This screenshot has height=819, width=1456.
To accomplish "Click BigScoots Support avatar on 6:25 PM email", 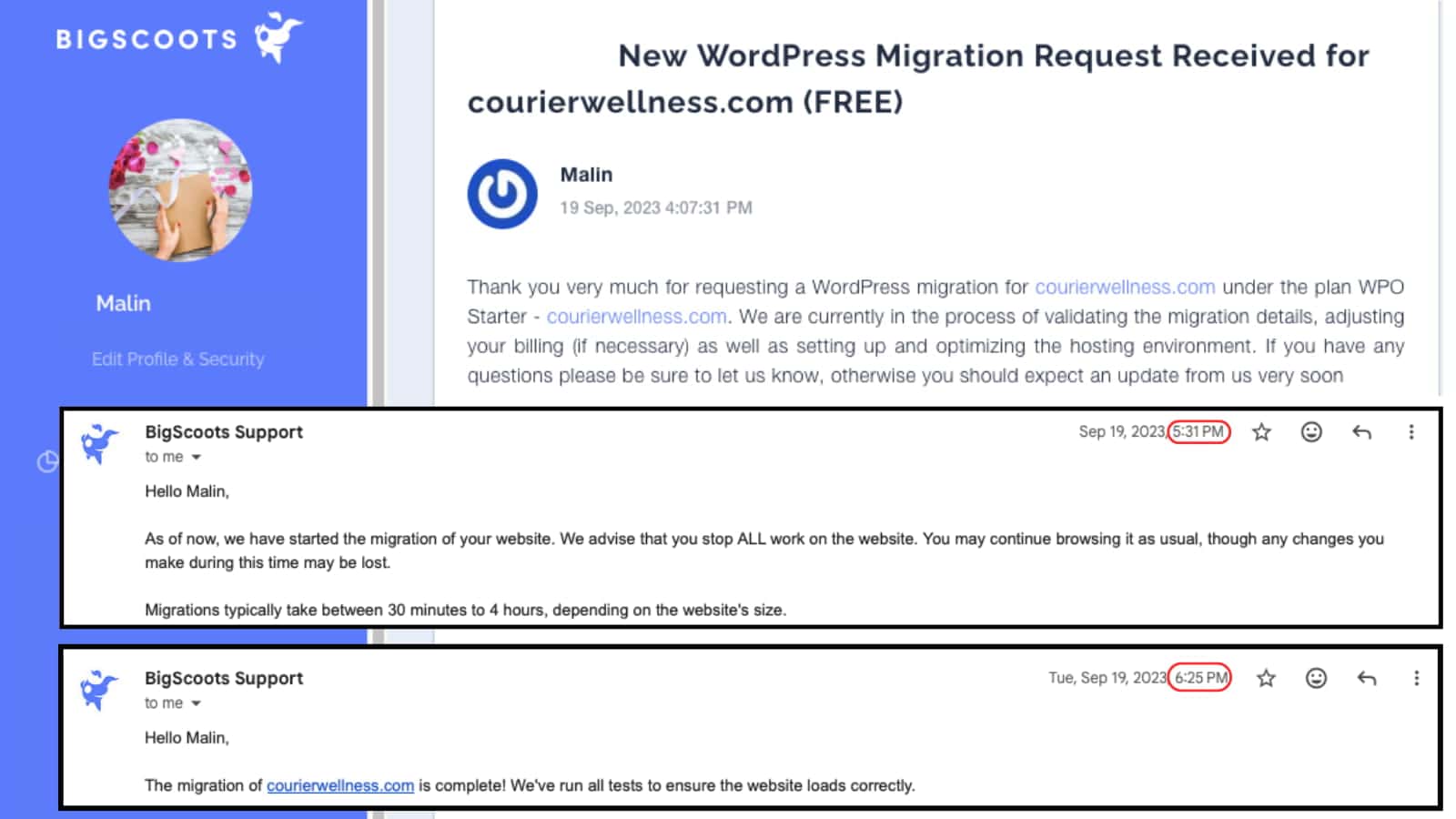I will point(100,690).
